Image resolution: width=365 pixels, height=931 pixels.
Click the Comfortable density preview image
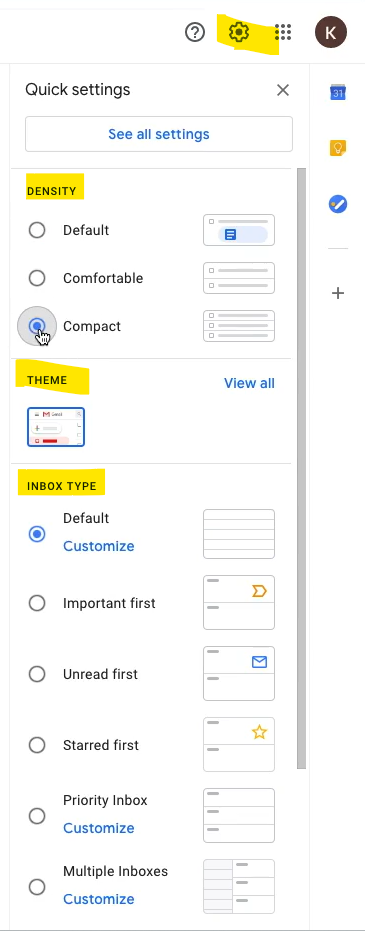(239, 278)
